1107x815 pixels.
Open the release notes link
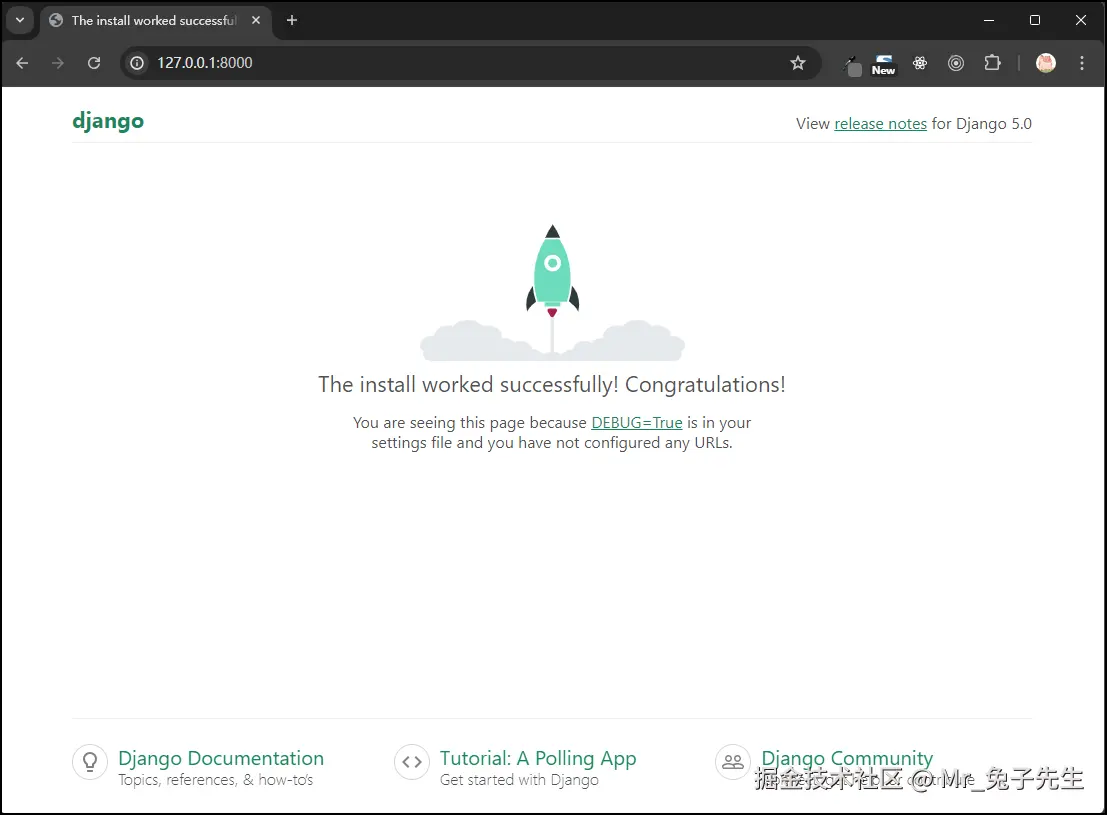[x=880, y=124]
